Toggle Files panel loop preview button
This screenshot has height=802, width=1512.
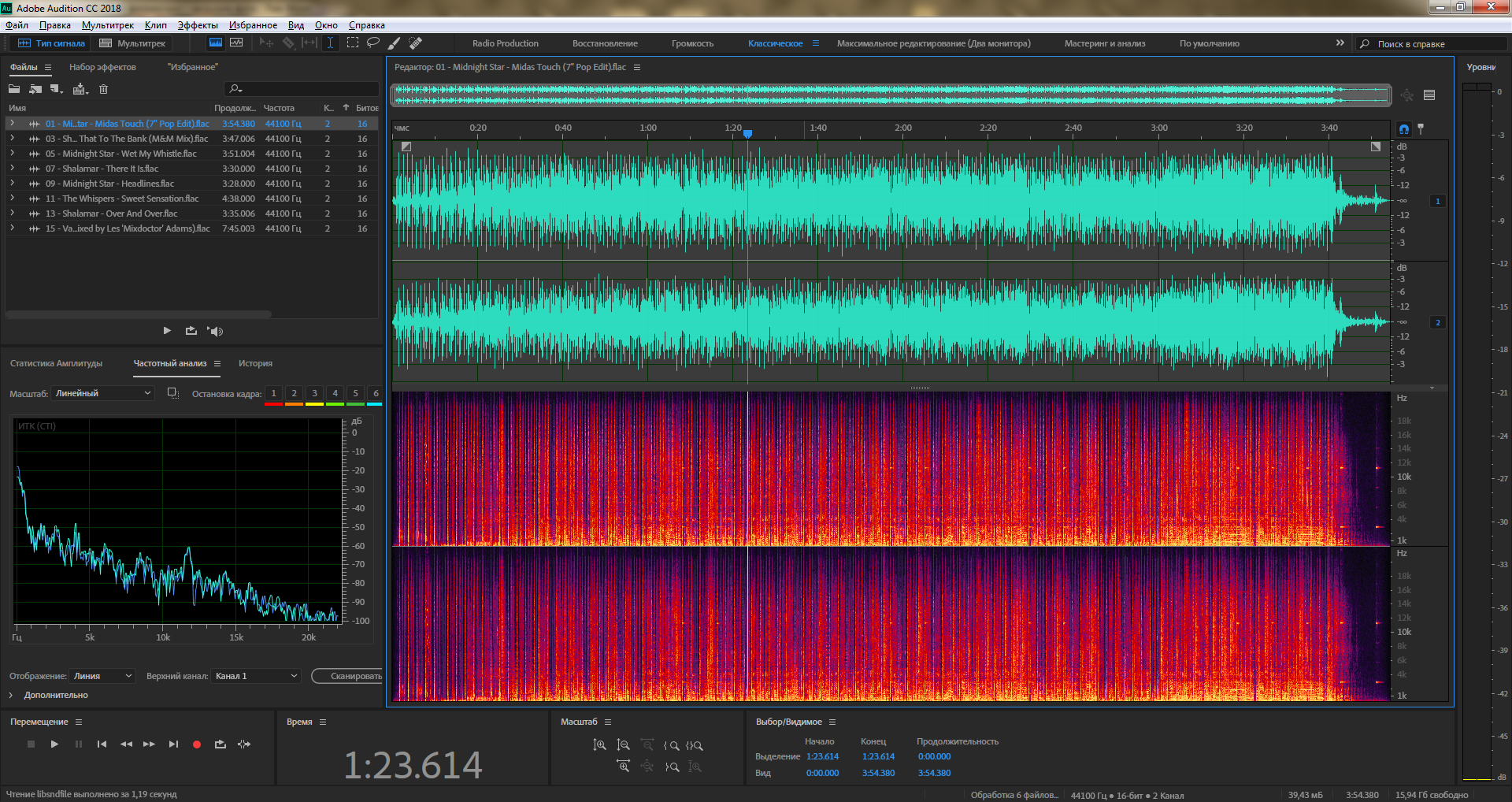pos(191,331)
